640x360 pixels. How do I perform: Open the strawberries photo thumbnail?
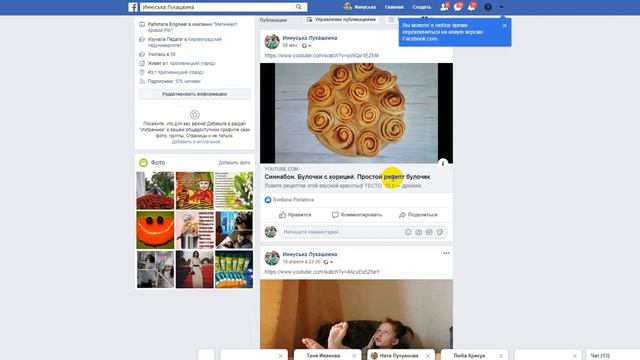[155, 191]
